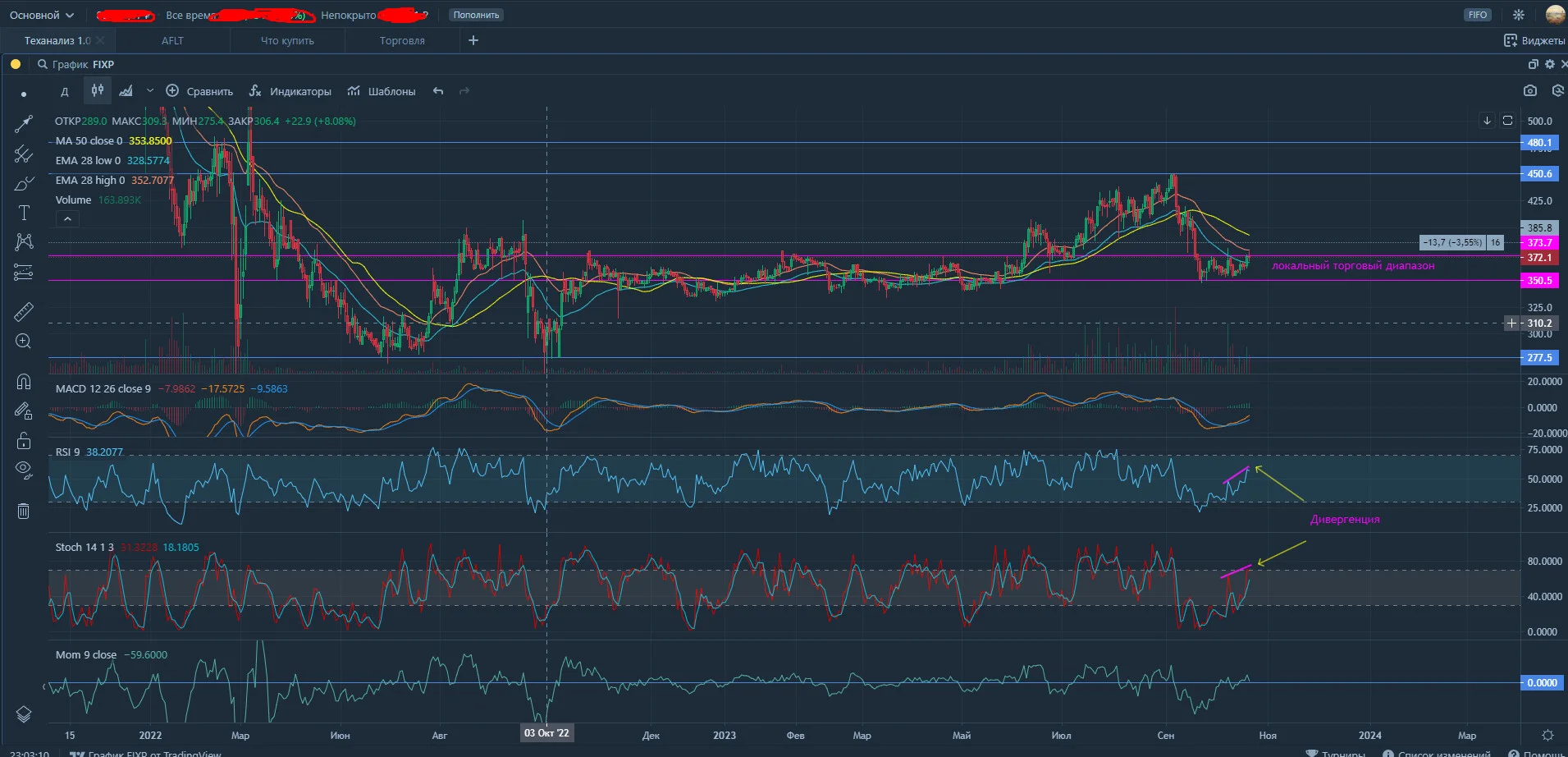Click the Пополнить button
The width and height of the screenshot is (1568, 757).
click(476, 15)
